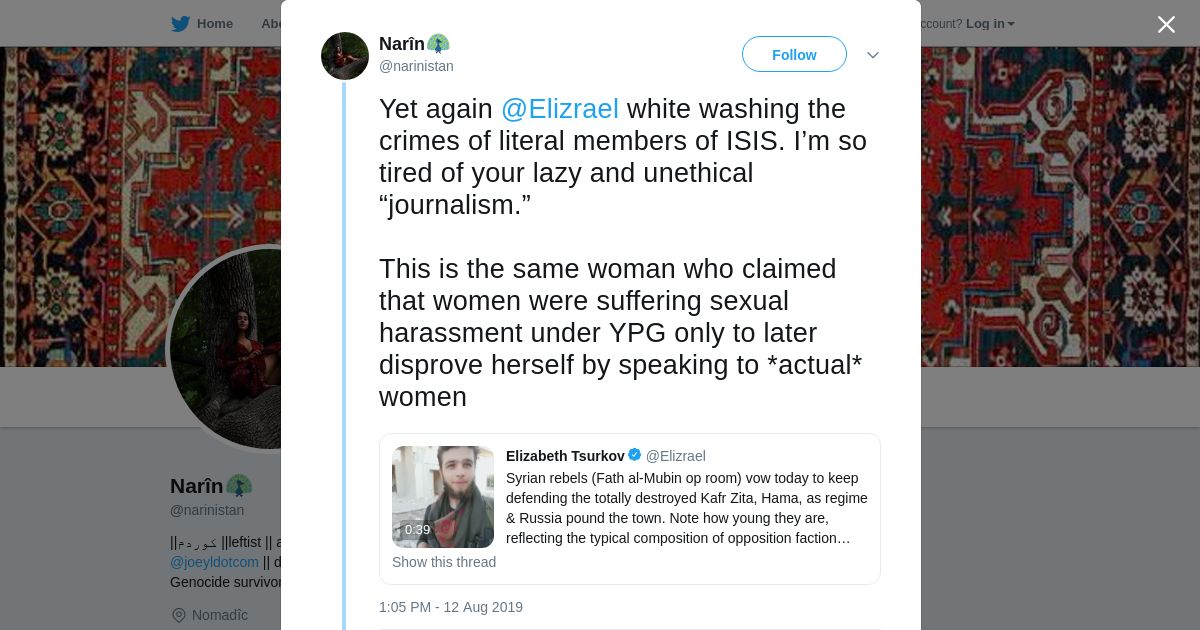
Task: Follow the Narîn account
Action: click(794, 55)
